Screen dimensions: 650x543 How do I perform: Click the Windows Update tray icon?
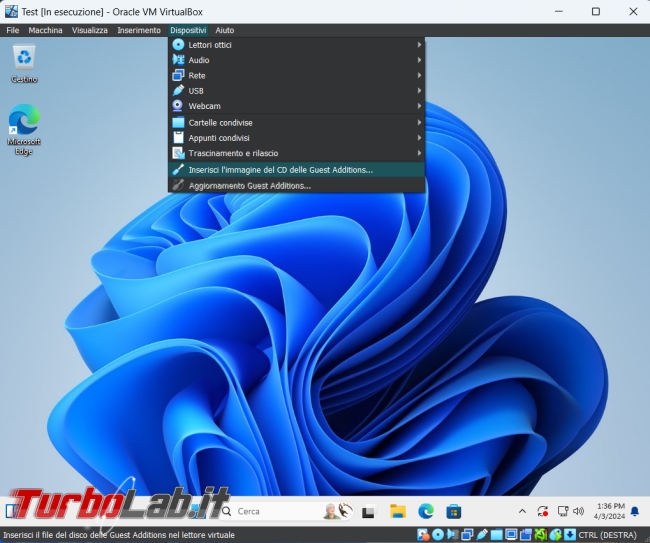pos(543,511)
